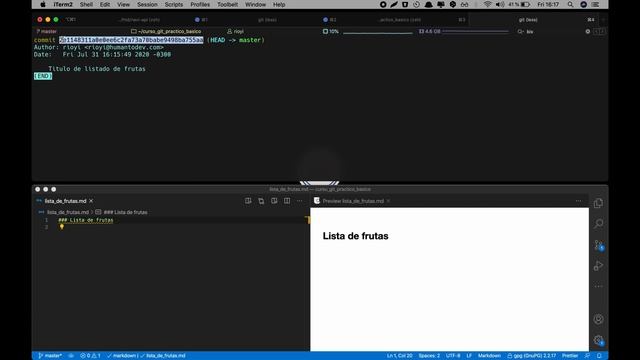Click the commit message 'Titulo de listado de frutas'
This screenshot has height=360, width=640.
tap(97, 69)
